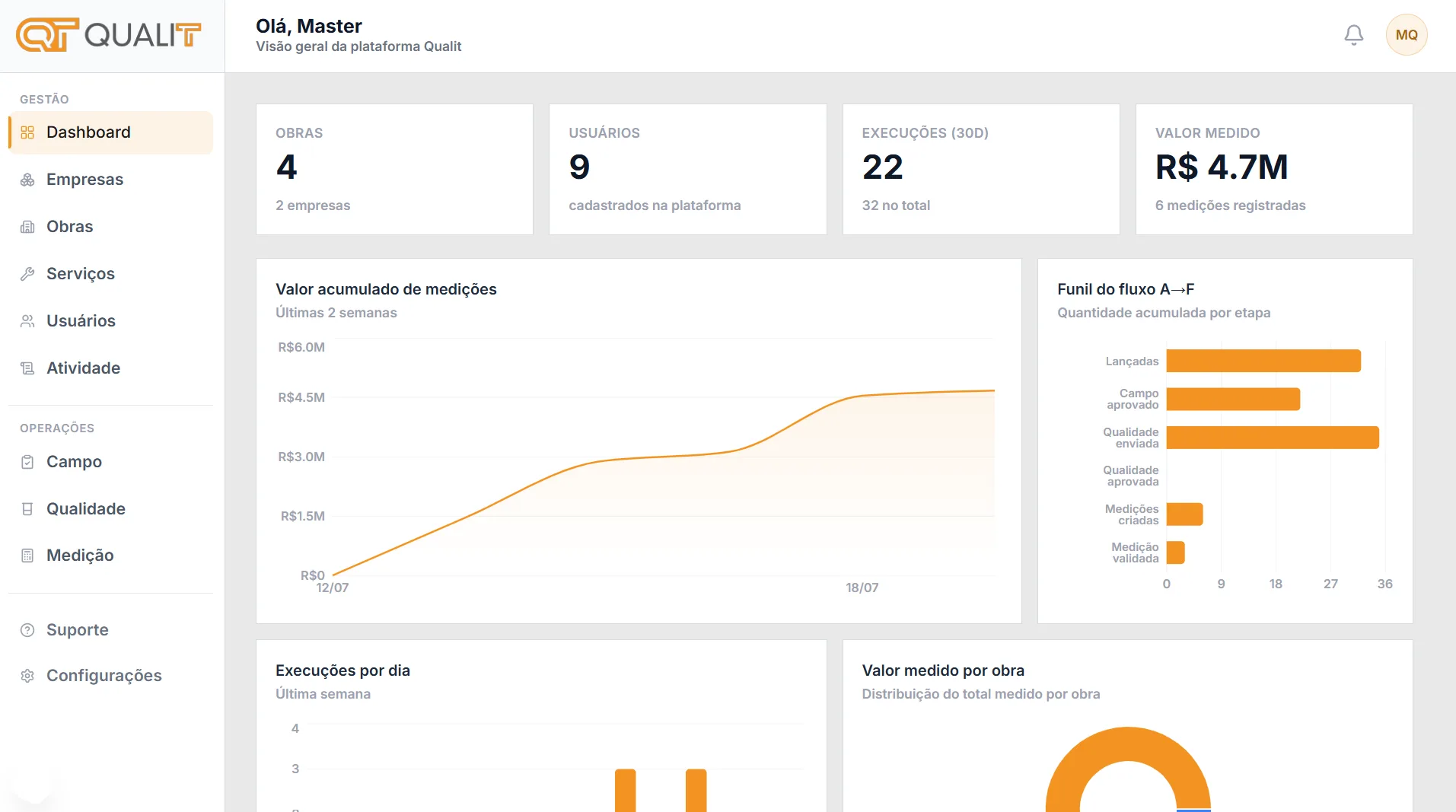
Task: Click the Suporte help icon
Action: [27, 630]
